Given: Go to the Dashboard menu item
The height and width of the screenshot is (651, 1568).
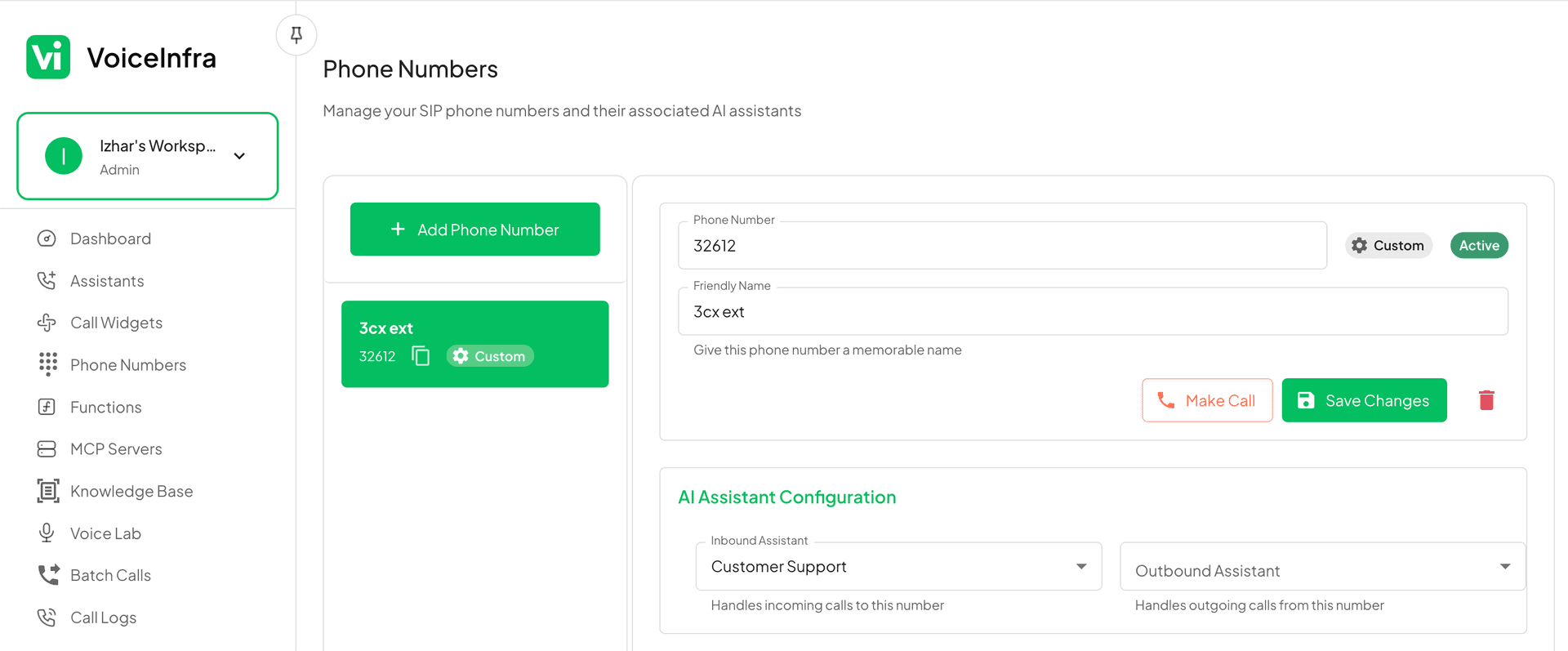Looking at the screenshot, I should (110, 238).
